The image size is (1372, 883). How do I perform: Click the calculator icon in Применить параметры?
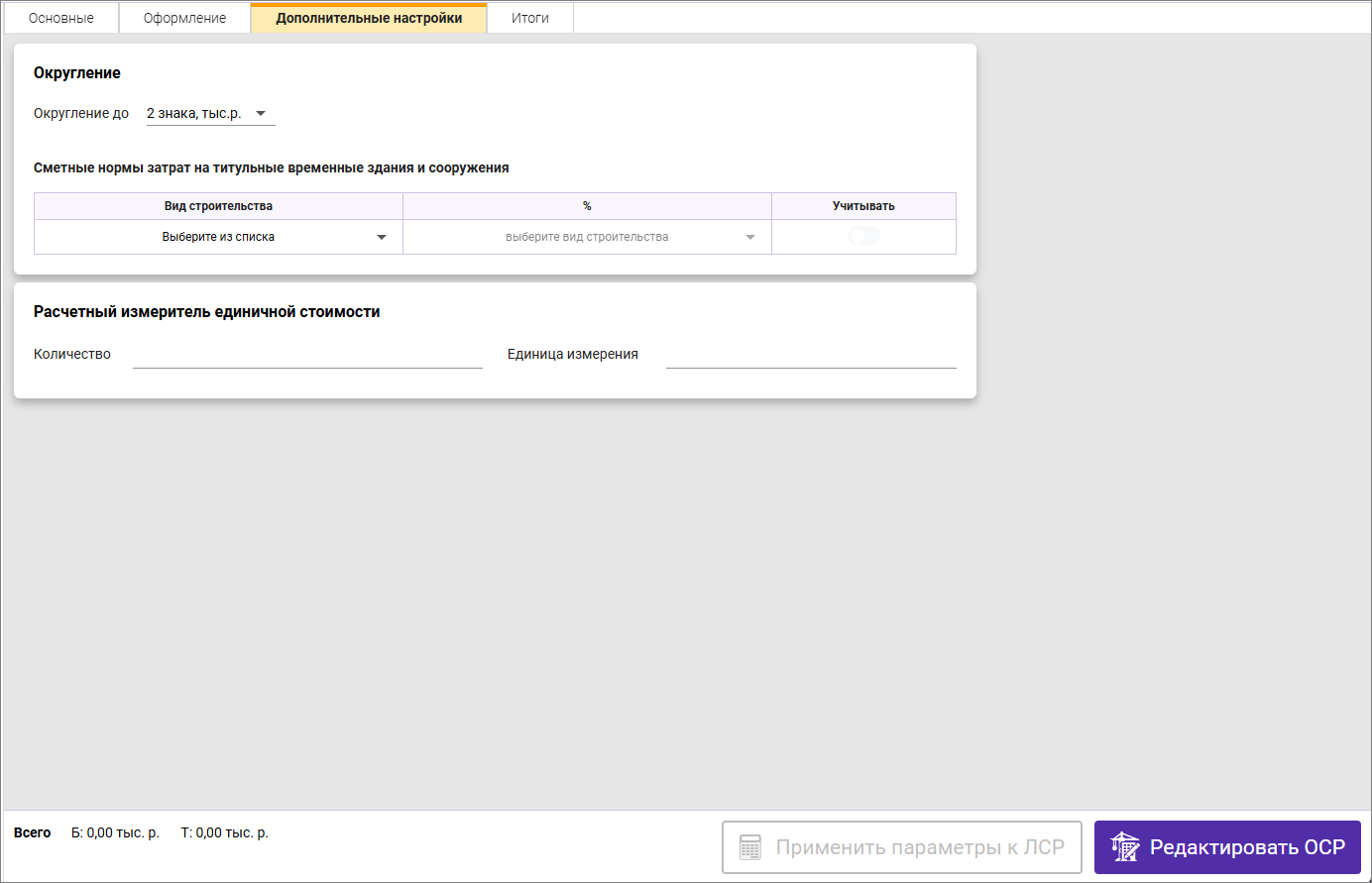point(750,847)
